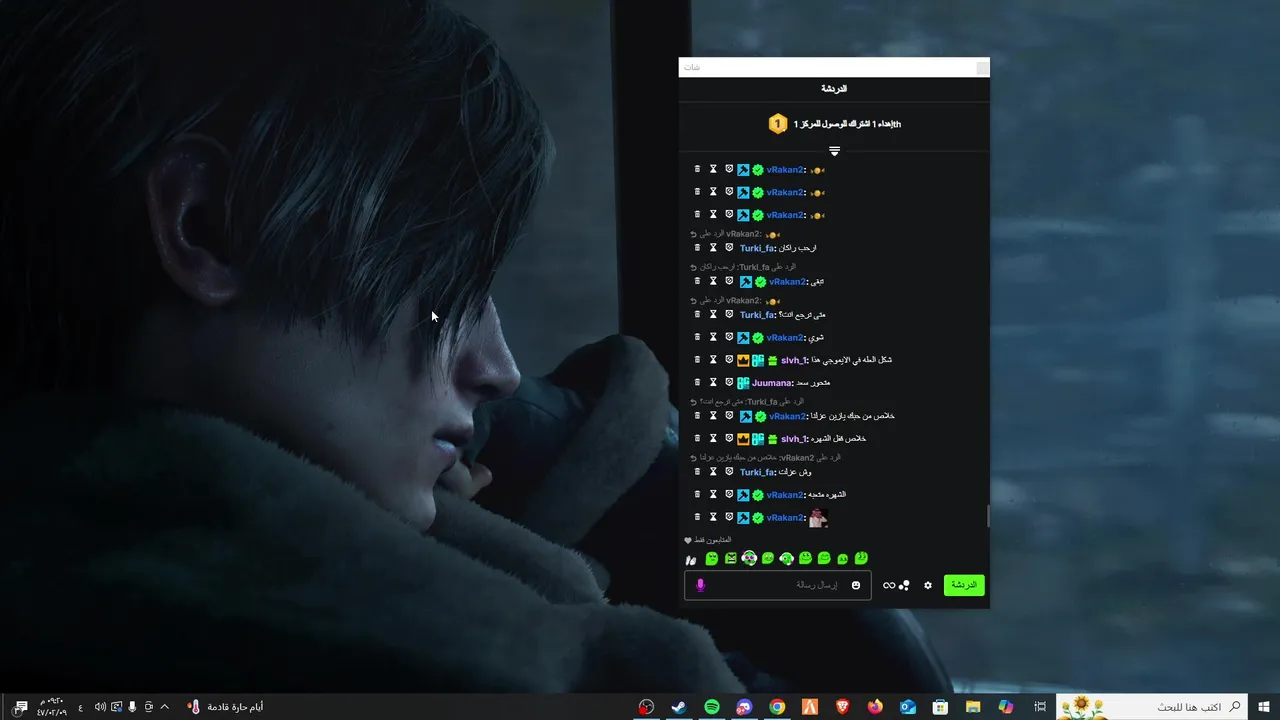Delete vRakan2's "الشهره متعبه" message with trash icon
The width and height of the screenshot is (1280, 720).
(697, 494)
